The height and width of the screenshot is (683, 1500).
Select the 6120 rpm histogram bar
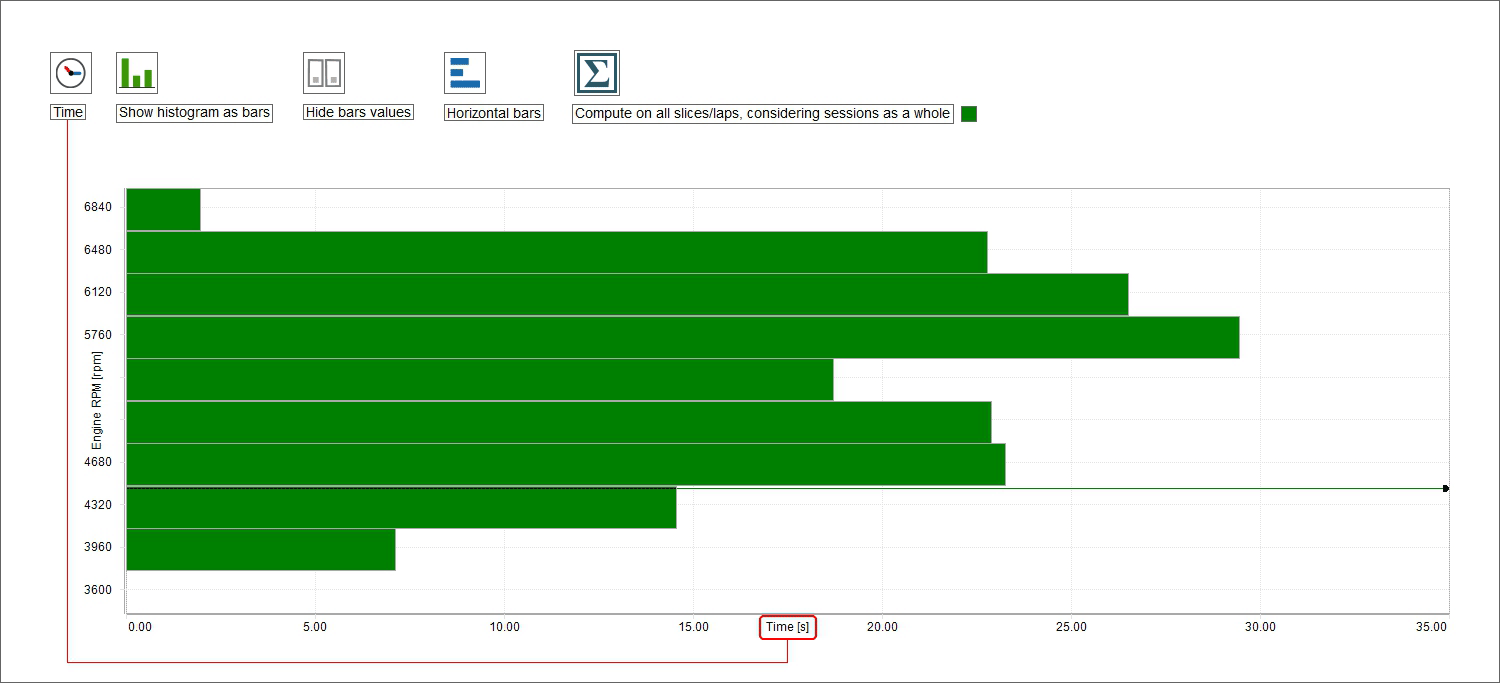coord(627,294)
